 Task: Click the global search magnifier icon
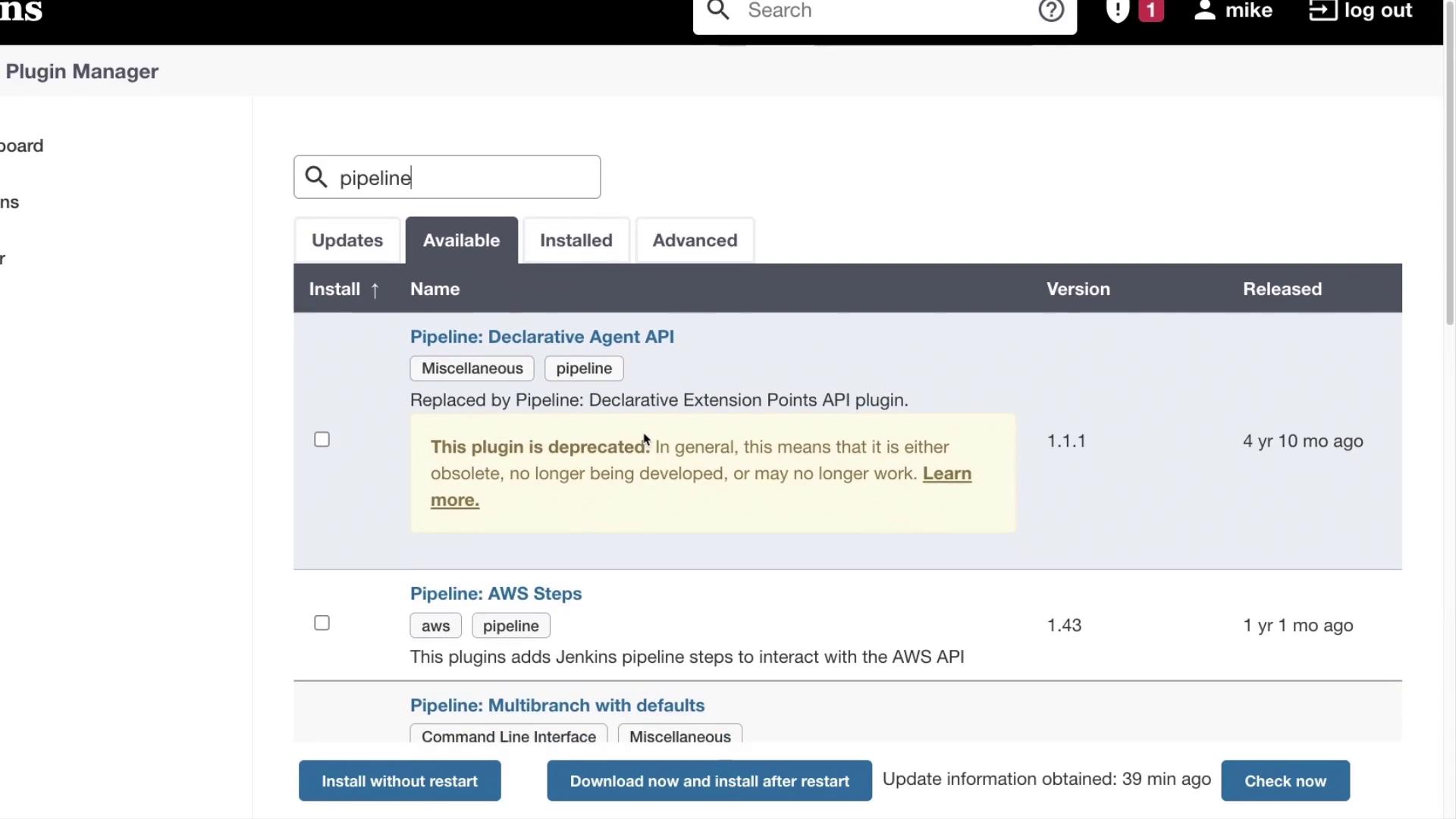click(717, 11)
